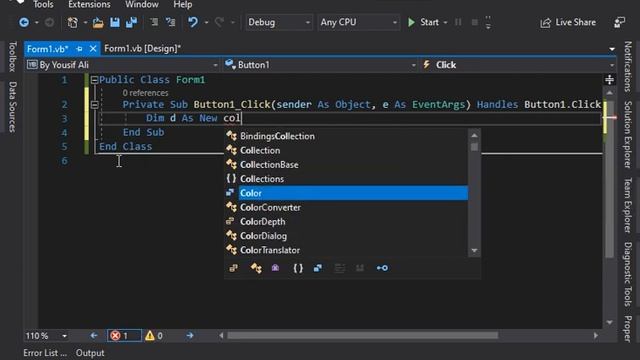This screenshot has width=640, height=360.
Task: Toggle the interface filter in IntelliSense bar
Action: pos(382,268)
